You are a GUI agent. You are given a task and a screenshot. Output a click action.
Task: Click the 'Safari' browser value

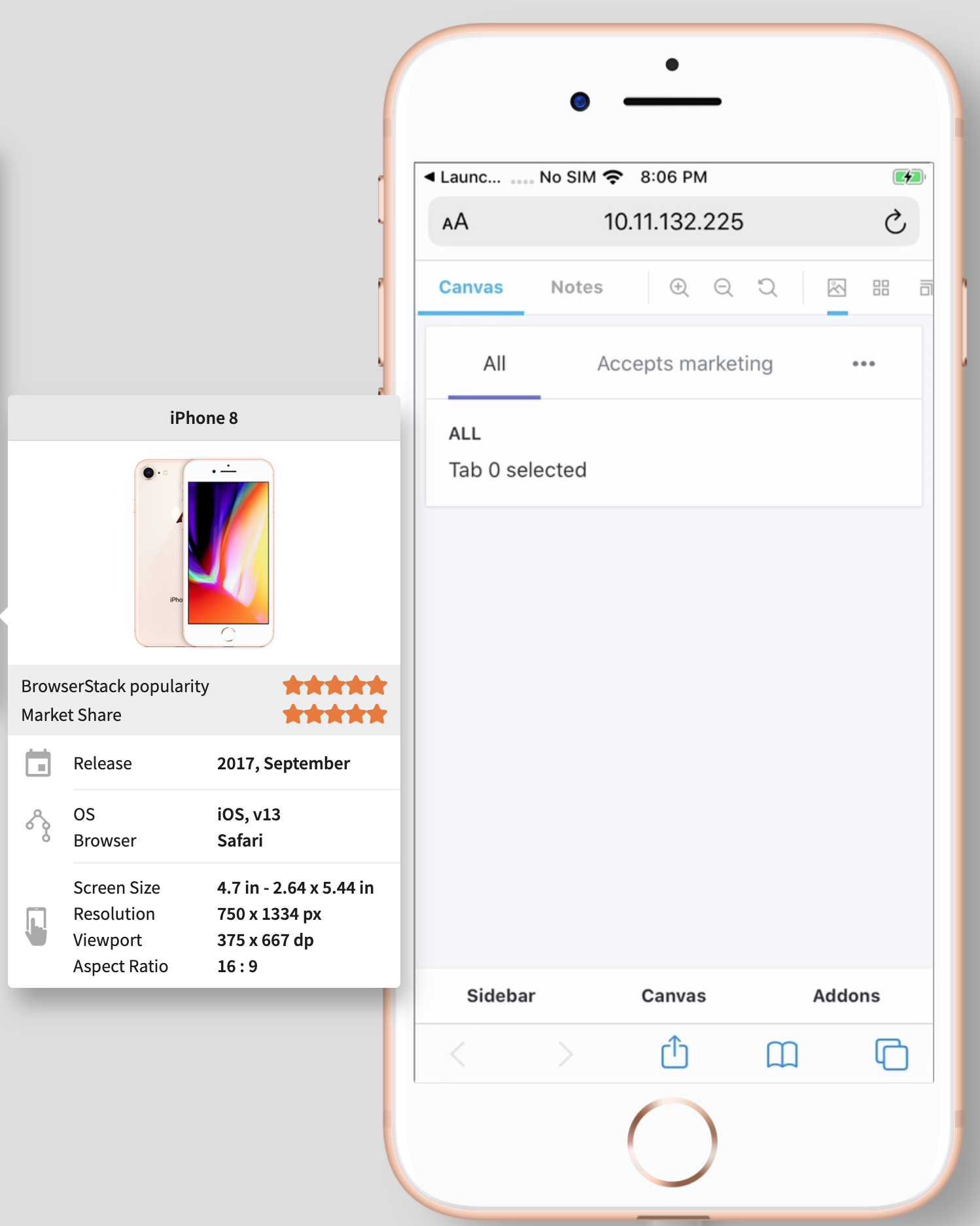[x=240, y=841]
